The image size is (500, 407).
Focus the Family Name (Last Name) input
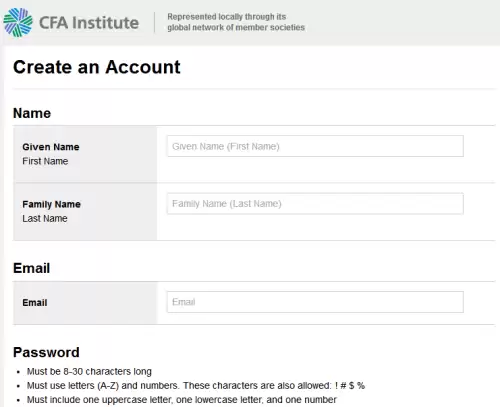[315, 203]
